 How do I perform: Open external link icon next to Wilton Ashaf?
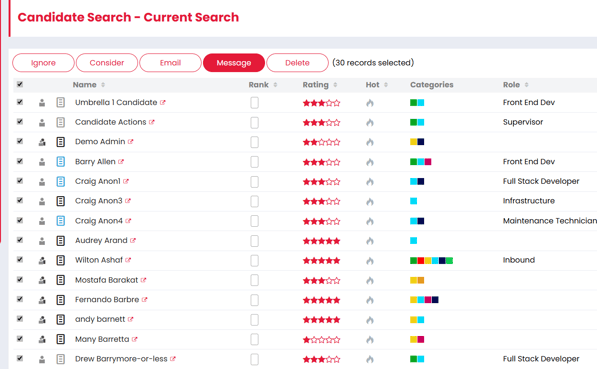point(128,260)
